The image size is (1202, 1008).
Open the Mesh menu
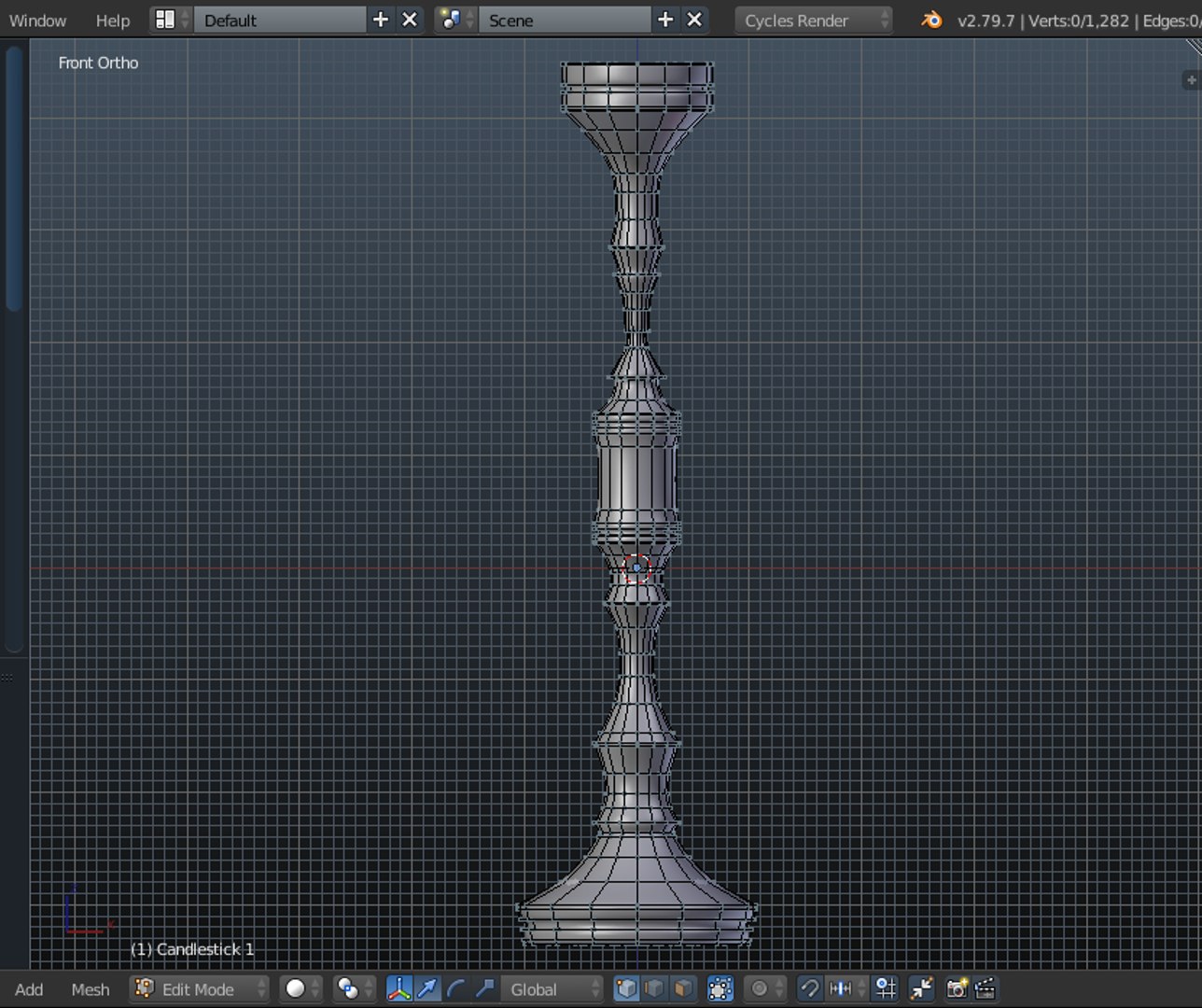tap(91, 989)
